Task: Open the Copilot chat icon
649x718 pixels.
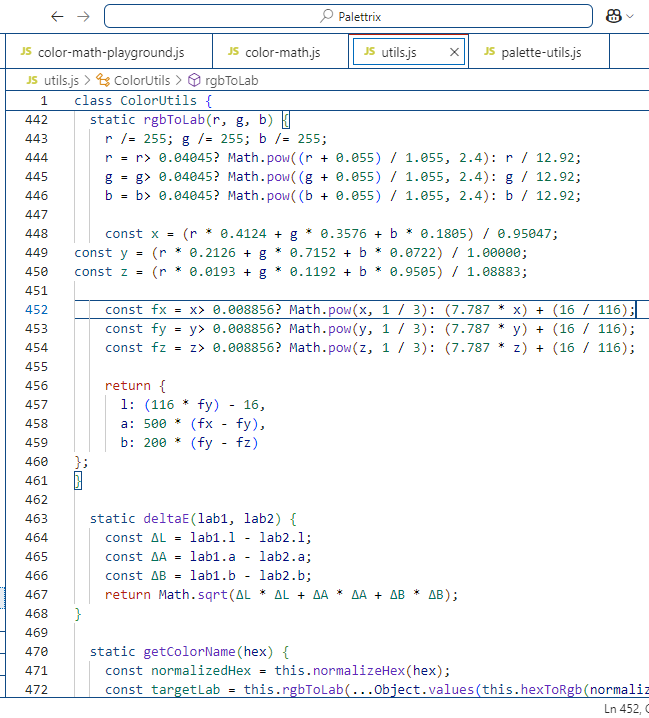Action: (613, 16)
